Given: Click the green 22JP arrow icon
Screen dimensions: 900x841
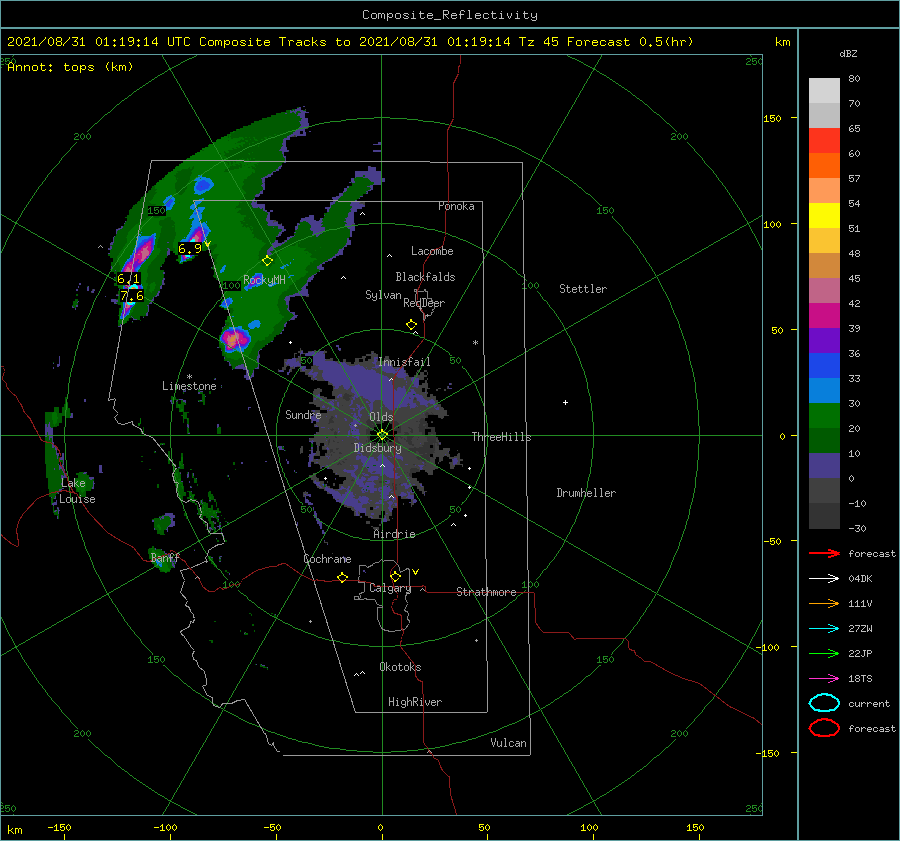Looking at the screenshot, I should (x=824, y=653).
